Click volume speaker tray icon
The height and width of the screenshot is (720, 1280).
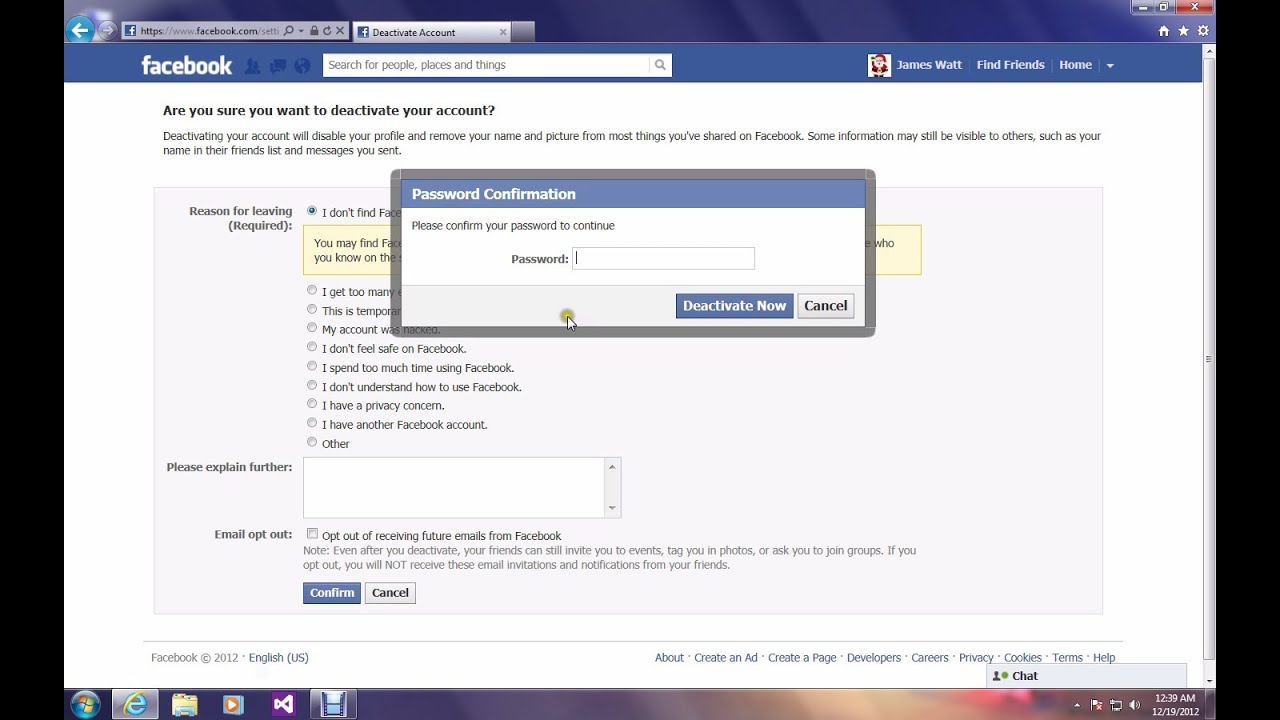(1135, 705)
